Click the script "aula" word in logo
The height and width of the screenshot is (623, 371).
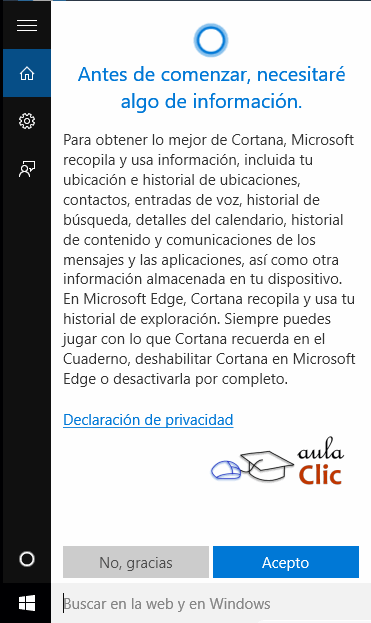(x=321, y=451)
